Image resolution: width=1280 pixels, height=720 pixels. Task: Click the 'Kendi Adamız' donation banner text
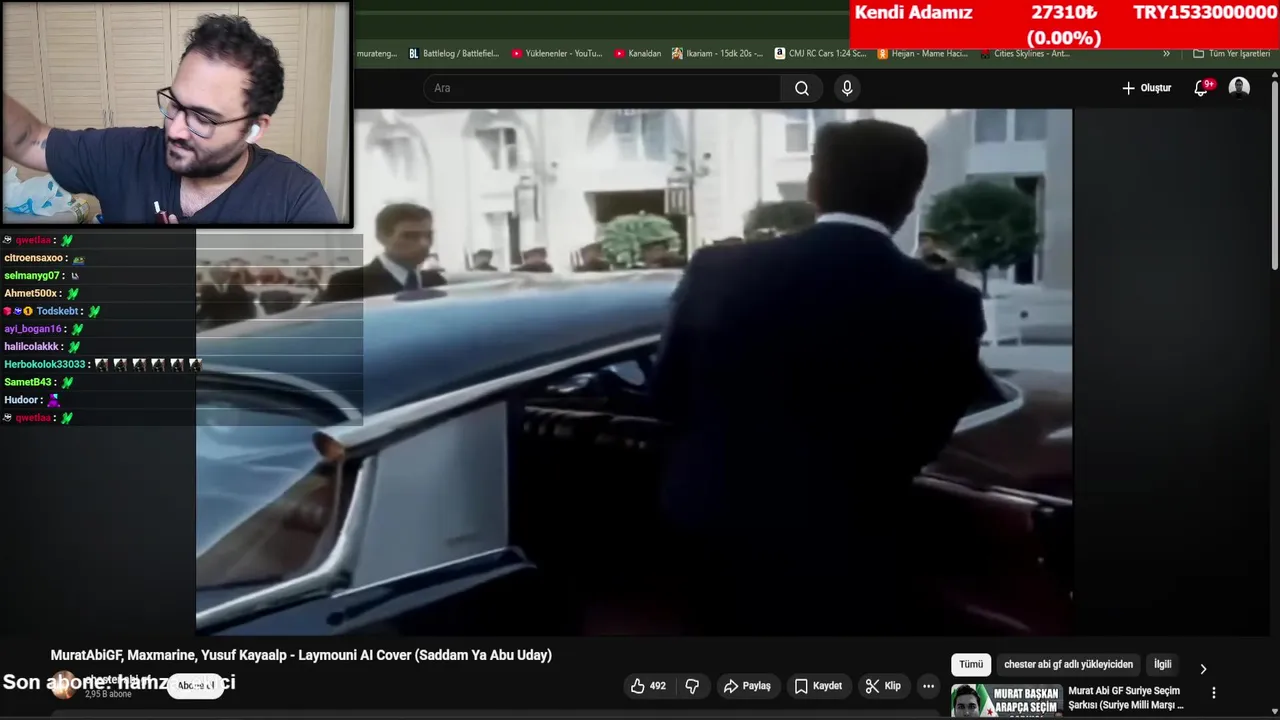[913, 13]
